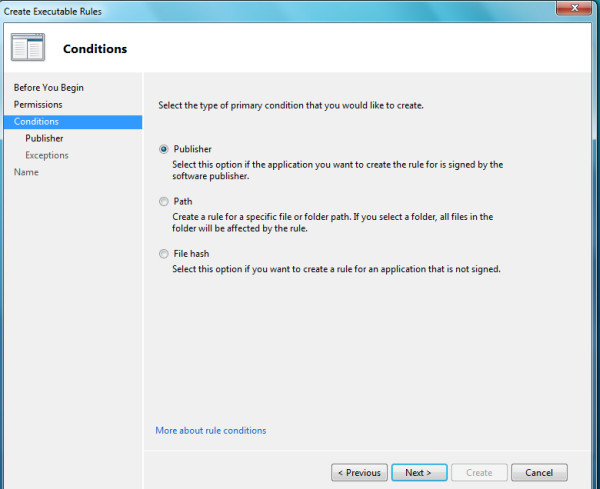Select Conditions step in sidebar

tap(73, 122)
